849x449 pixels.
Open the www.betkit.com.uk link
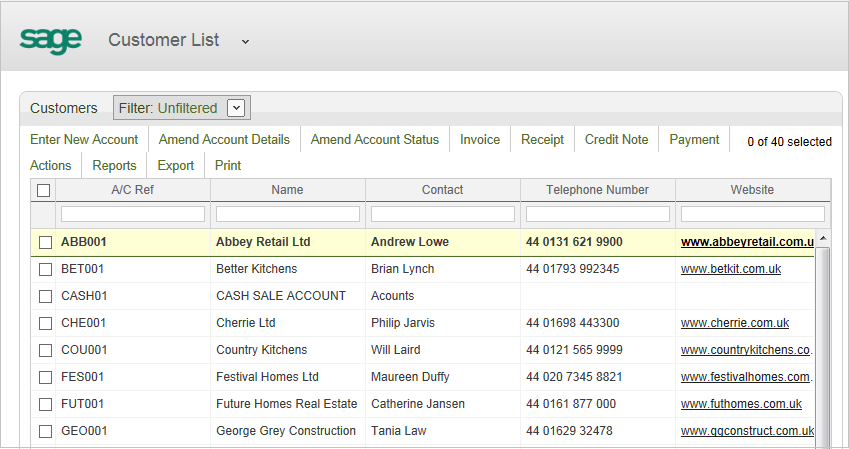coord(731,269)
